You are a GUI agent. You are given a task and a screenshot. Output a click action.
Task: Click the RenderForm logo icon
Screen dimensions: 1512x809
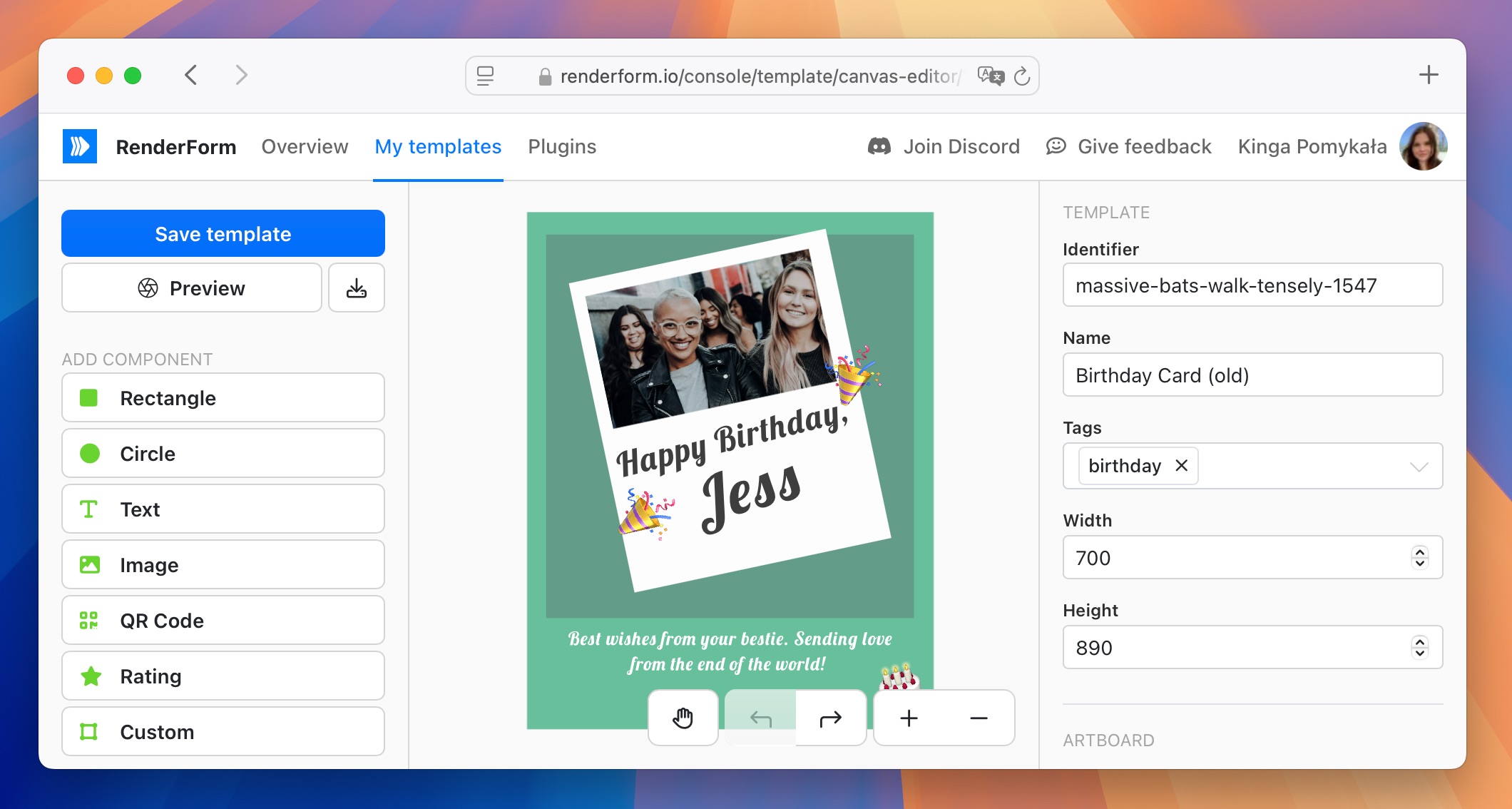coord(80,146)
